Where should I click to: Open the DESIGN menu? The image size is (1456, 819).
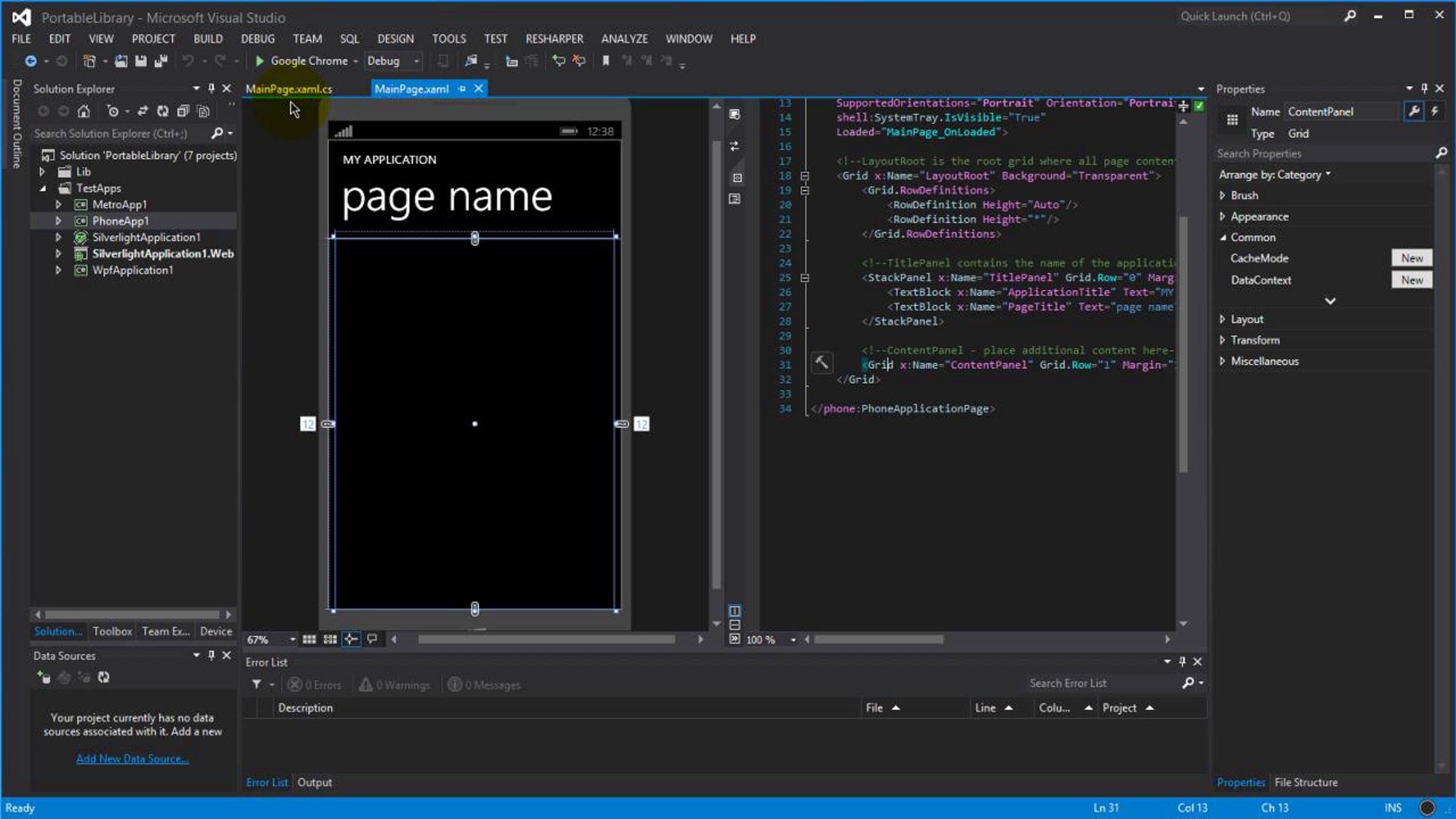tap(395, 39)
